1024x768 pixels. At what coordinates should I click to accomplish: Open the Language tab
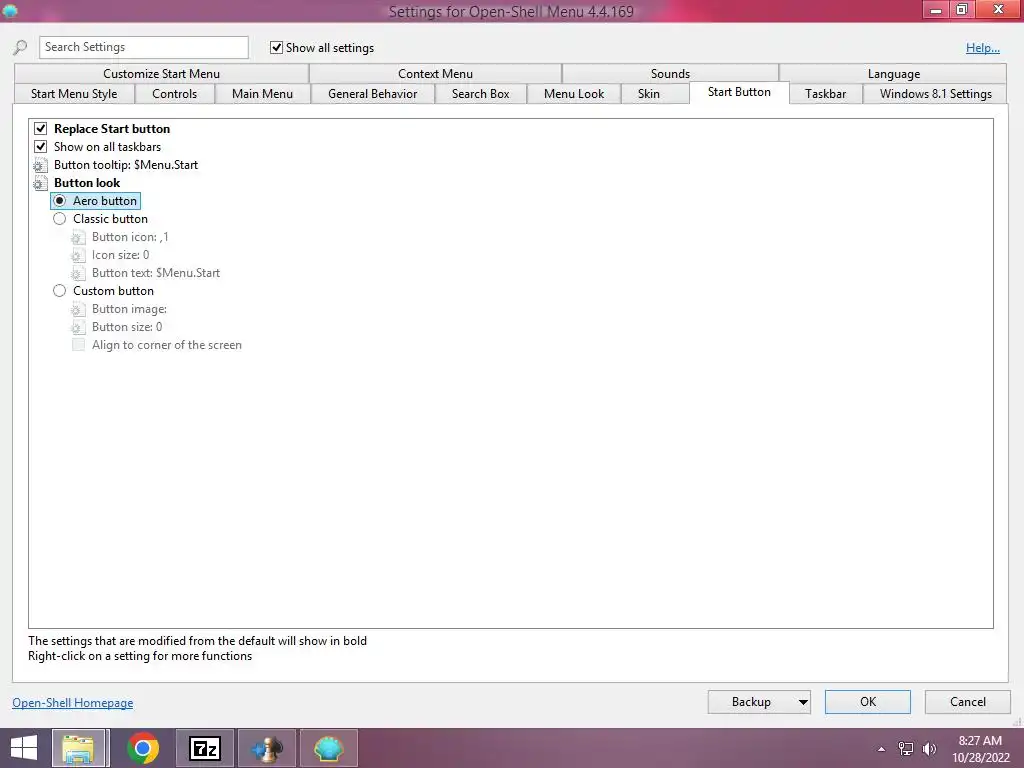click(x=893, y=74)
